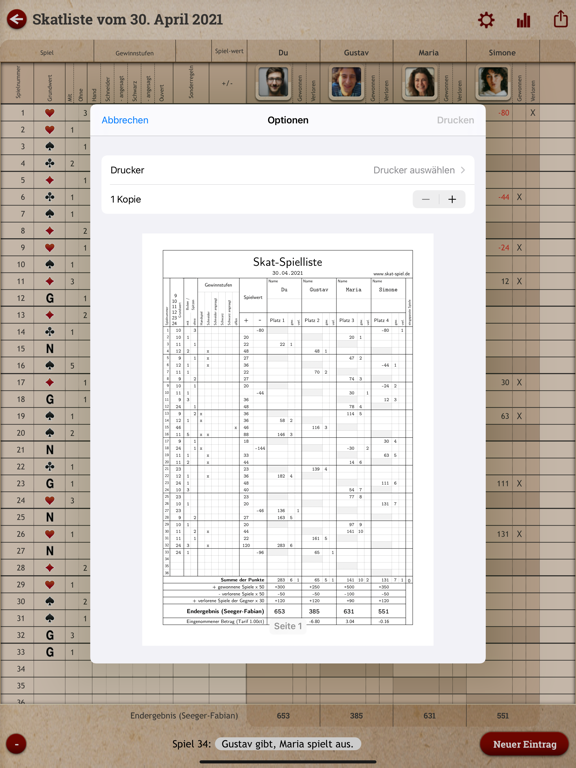Increase copies with the plus stepper
The width and height of the screenshot is (576, 768).
452,199
